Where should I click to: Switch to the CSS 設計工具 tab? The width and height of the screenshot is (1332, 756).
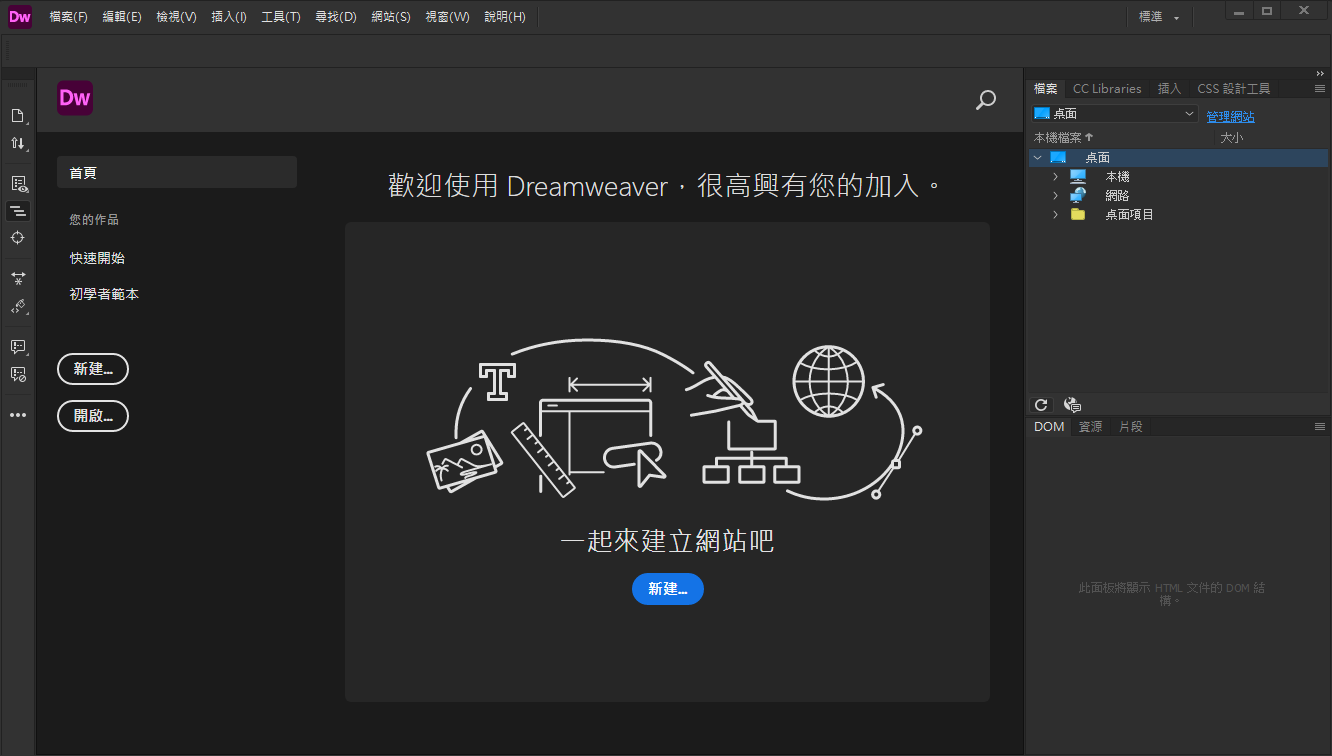[x=1234, y=89]
